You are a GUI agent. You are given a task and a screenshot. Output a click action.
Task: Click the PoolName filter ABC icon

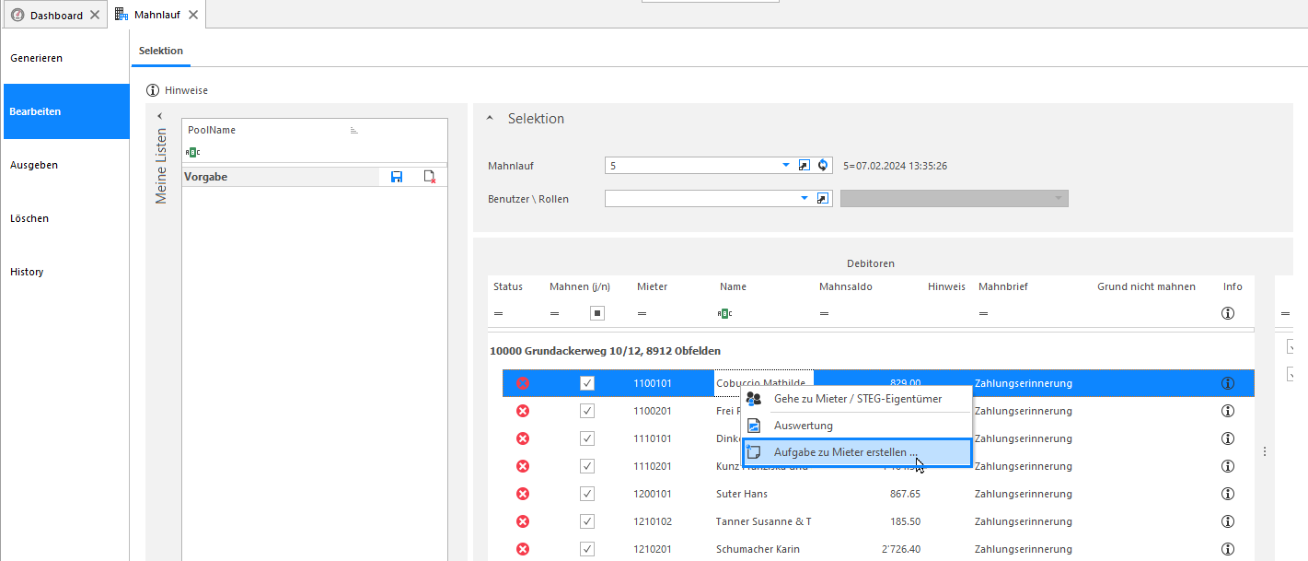193,152
